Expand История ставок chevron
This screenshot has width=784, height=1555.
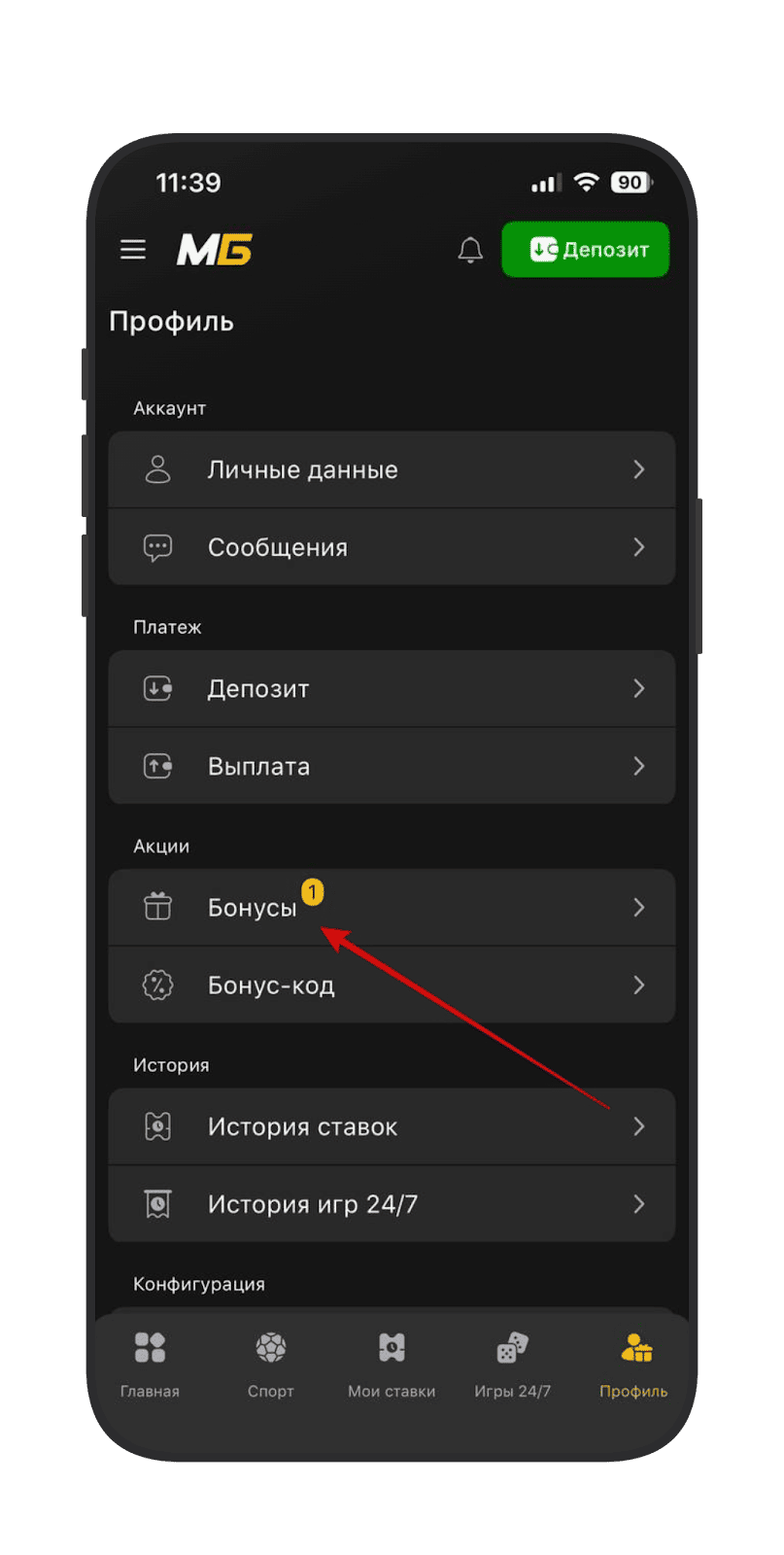(639, 1126)
